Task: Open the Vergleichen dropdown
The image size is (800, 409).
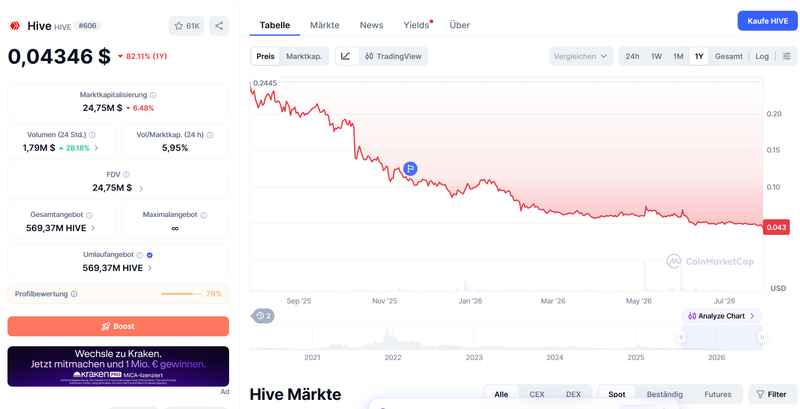Action: (581, 56)
